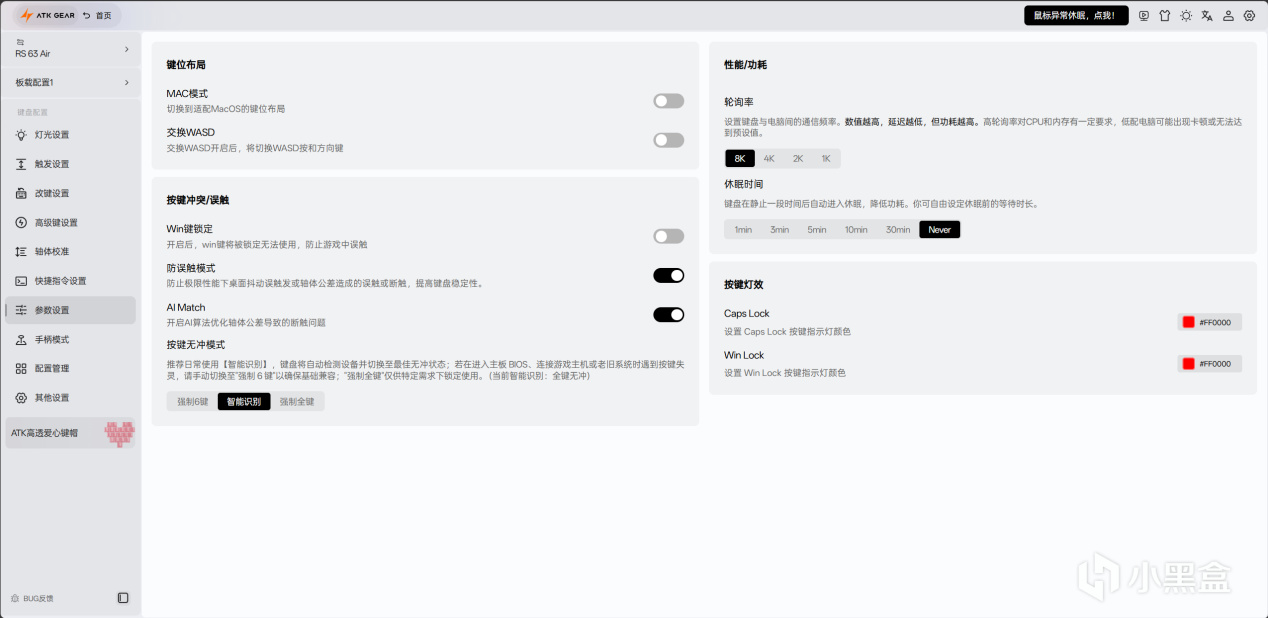Select 强制全键 rollover mode
Image resolution: width=1268 pixels, height=618 pixels.
coord(297,402)
